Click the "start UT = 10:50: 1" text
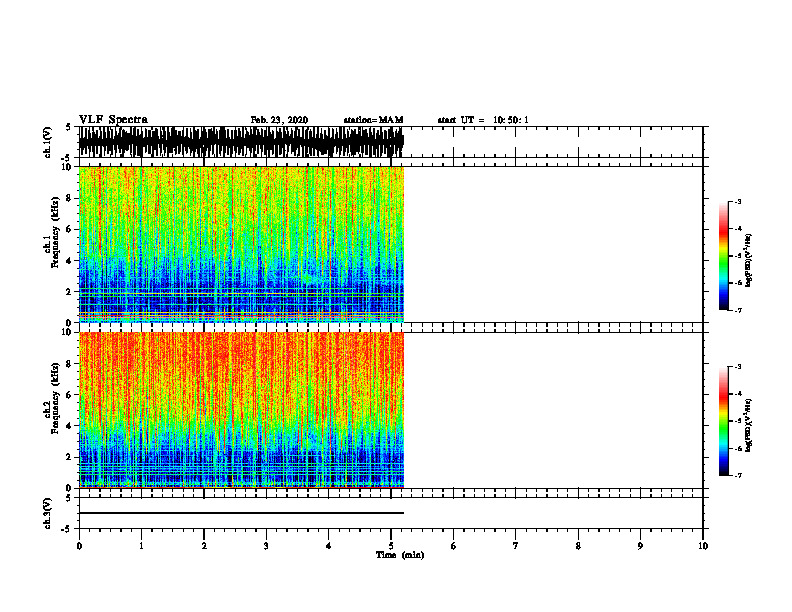The image size is (792, 612). pyautogui.click(x=483, y=120)
